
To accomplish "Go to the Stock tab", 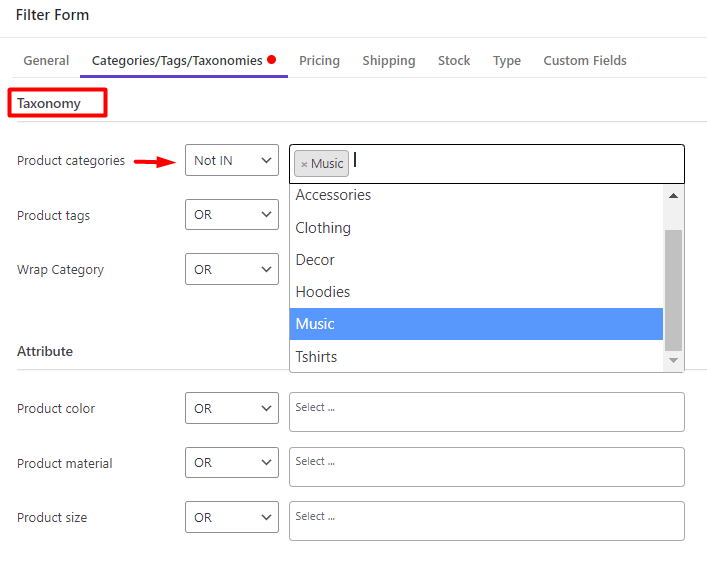I will pos(454,60).
